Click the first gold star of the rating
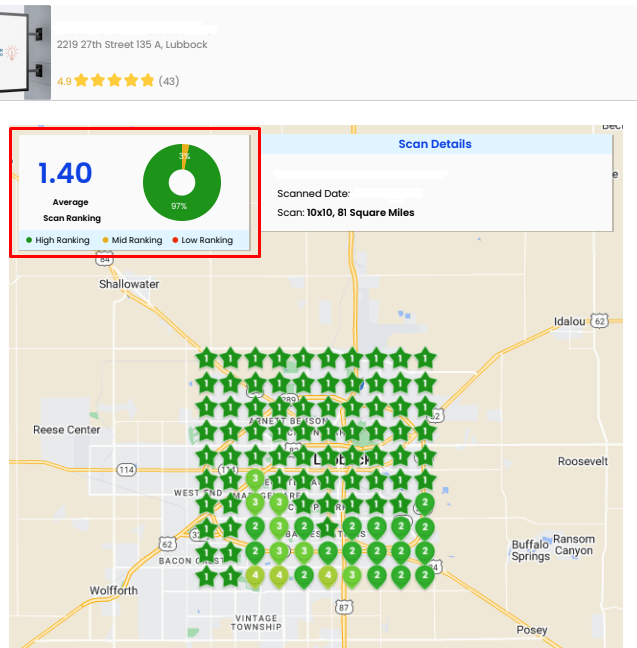 (x=81, y=80)
